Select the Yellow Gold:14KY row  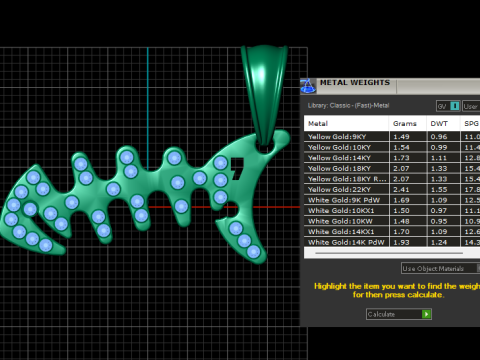click(392, 158)
